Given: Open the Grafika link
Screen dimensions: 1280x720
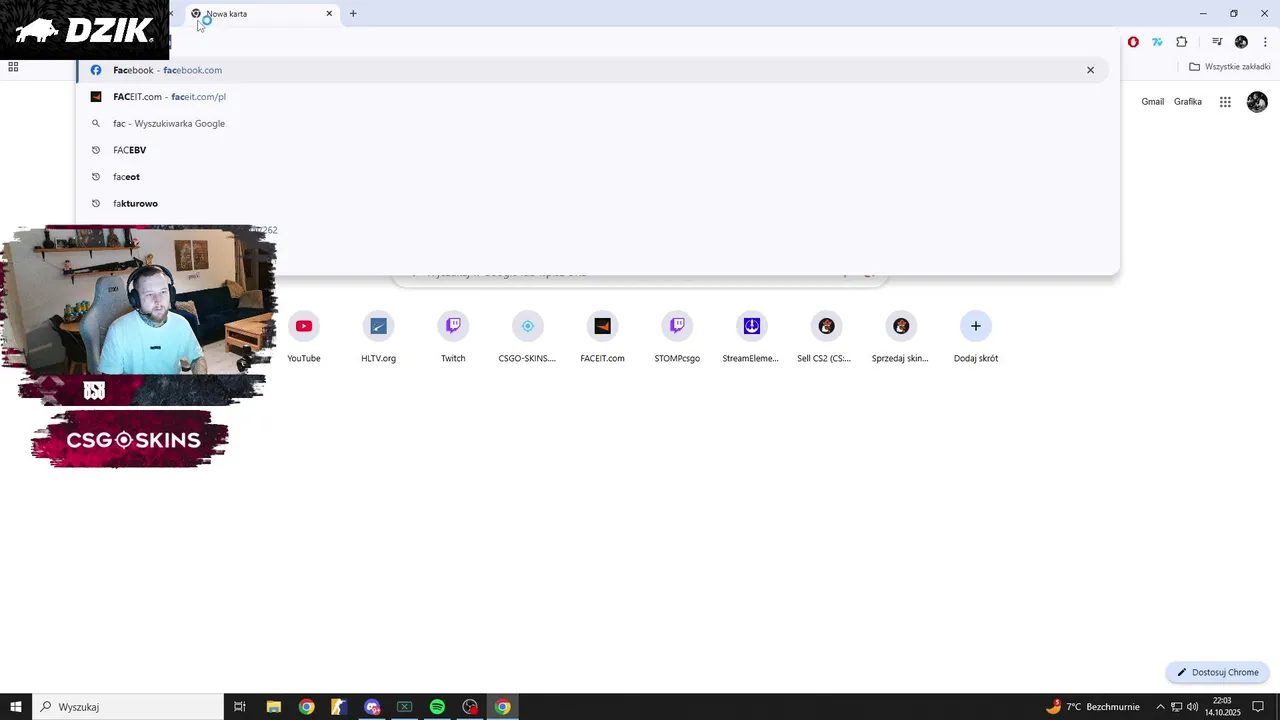Looking at the screenshot, I should [1188, 102].
